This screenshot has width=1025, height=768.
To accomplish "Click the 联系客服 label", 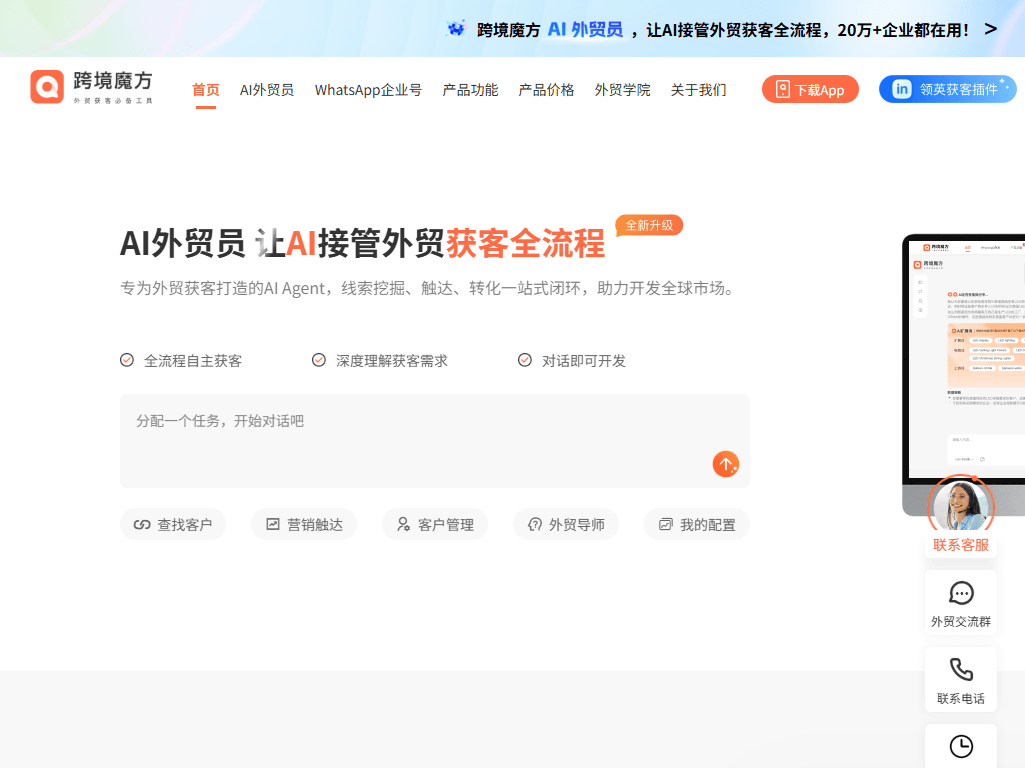I will point(961,545).
